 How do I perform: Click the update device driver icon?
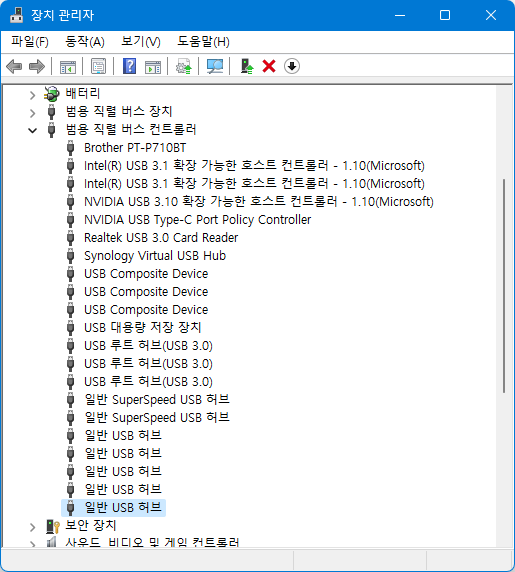coord(183,66)
